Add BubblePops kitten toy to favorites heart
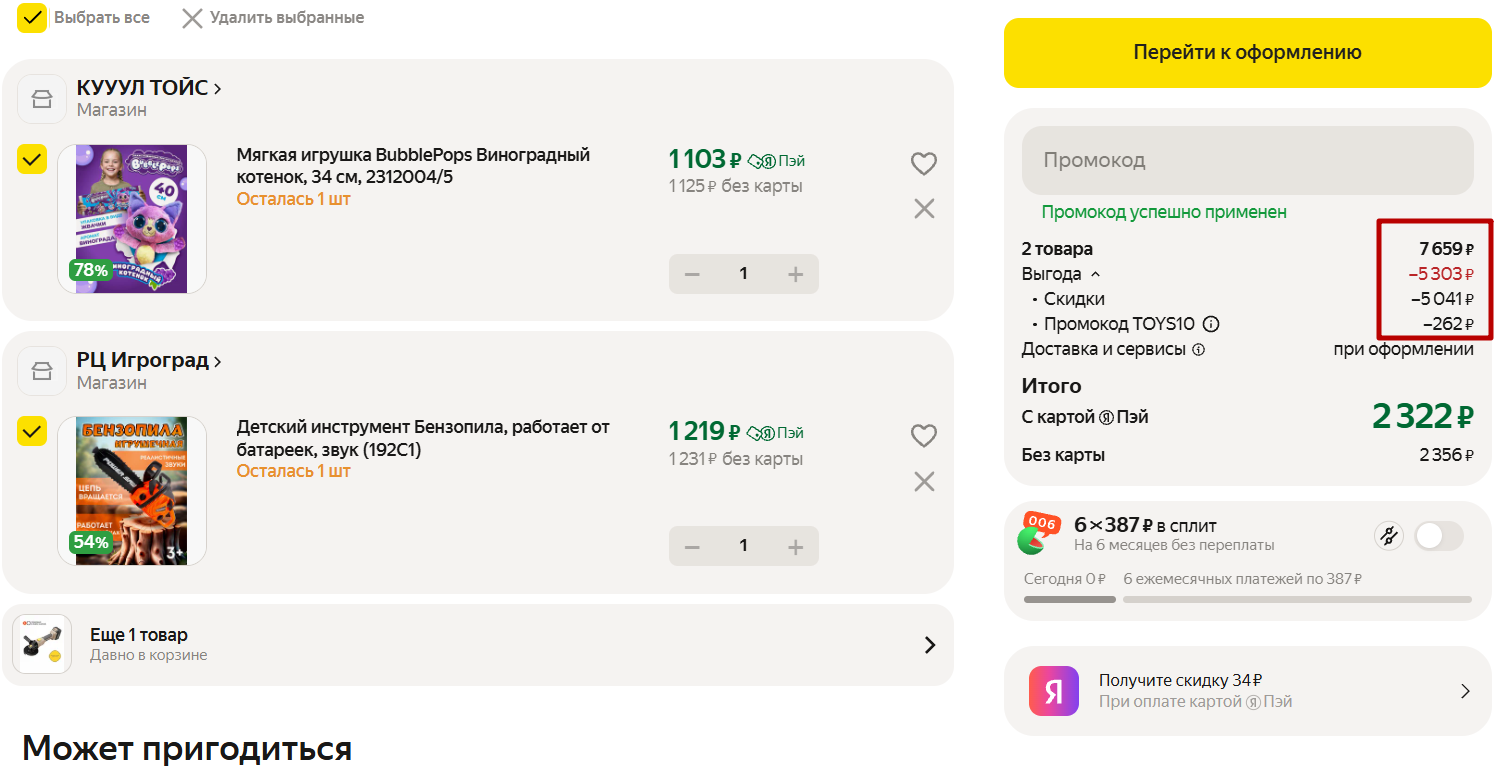The image size is (1505, 769). tap(924, 163)
